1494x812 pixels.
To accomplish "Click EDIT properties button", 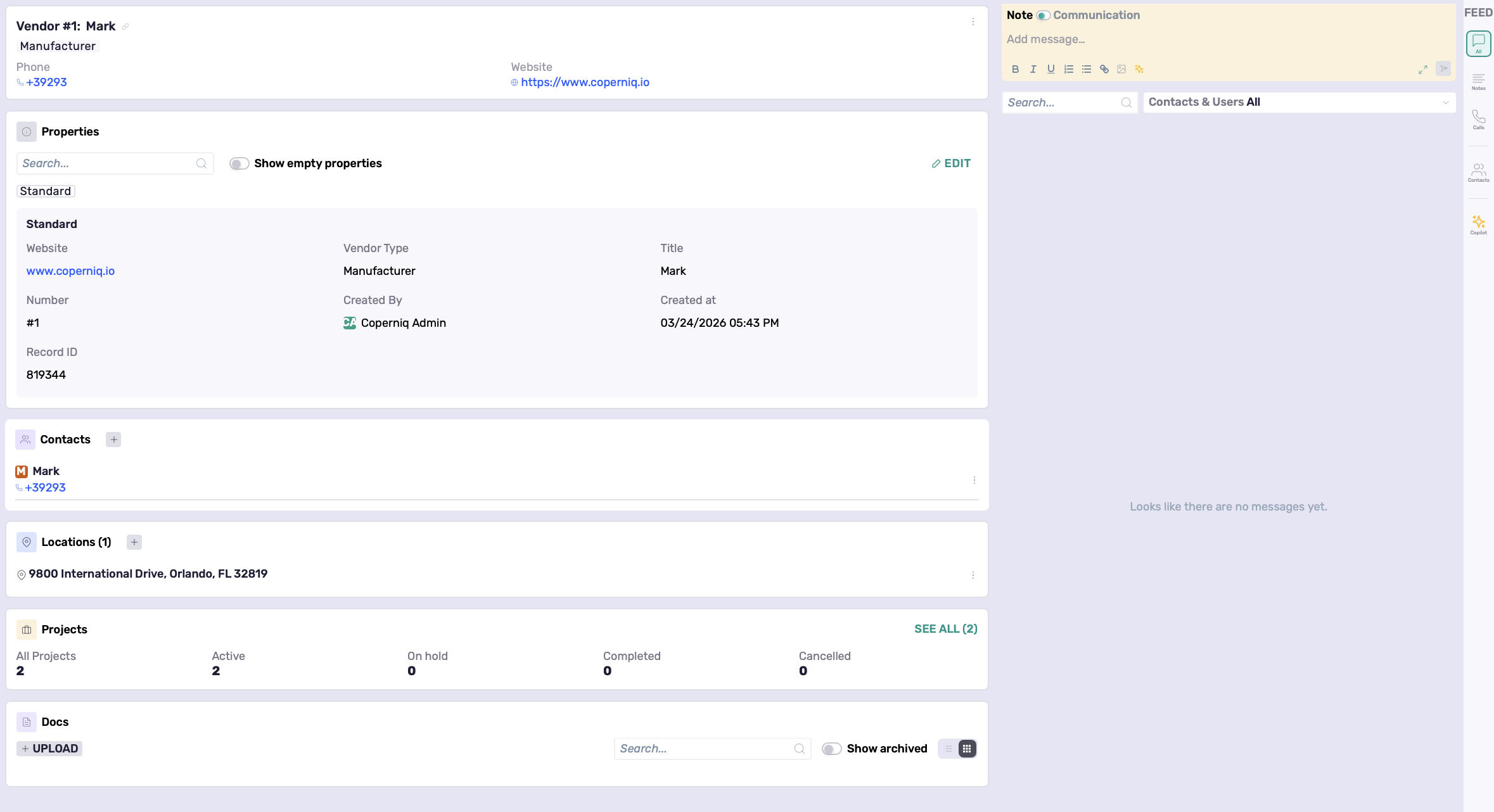I will 951,163.
